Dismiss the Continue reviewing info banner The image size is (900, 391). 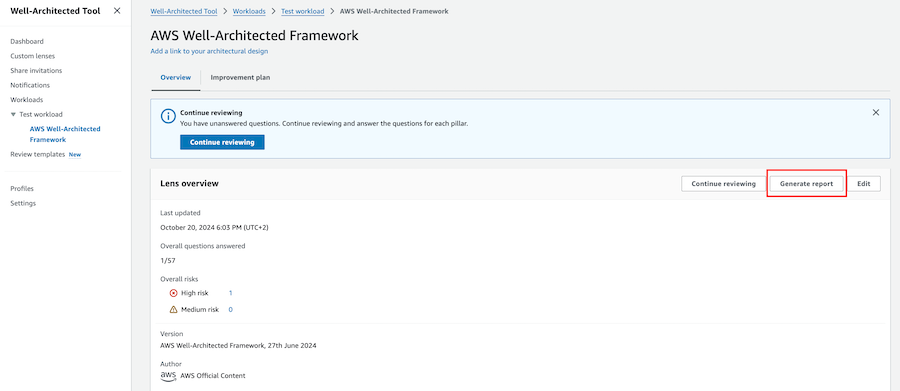tap(875, 113)
